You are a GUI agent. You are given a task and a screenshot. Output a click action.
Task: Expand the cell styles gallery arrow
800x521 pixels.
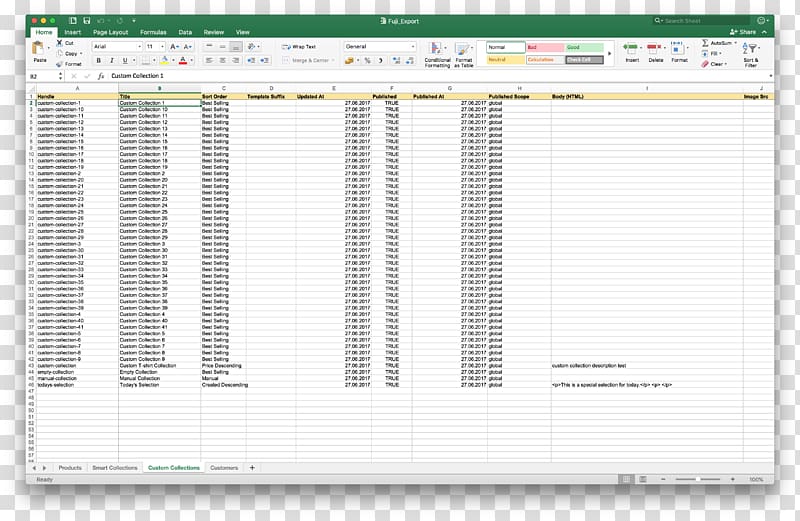pyautogui.click(x=609, y=53)
